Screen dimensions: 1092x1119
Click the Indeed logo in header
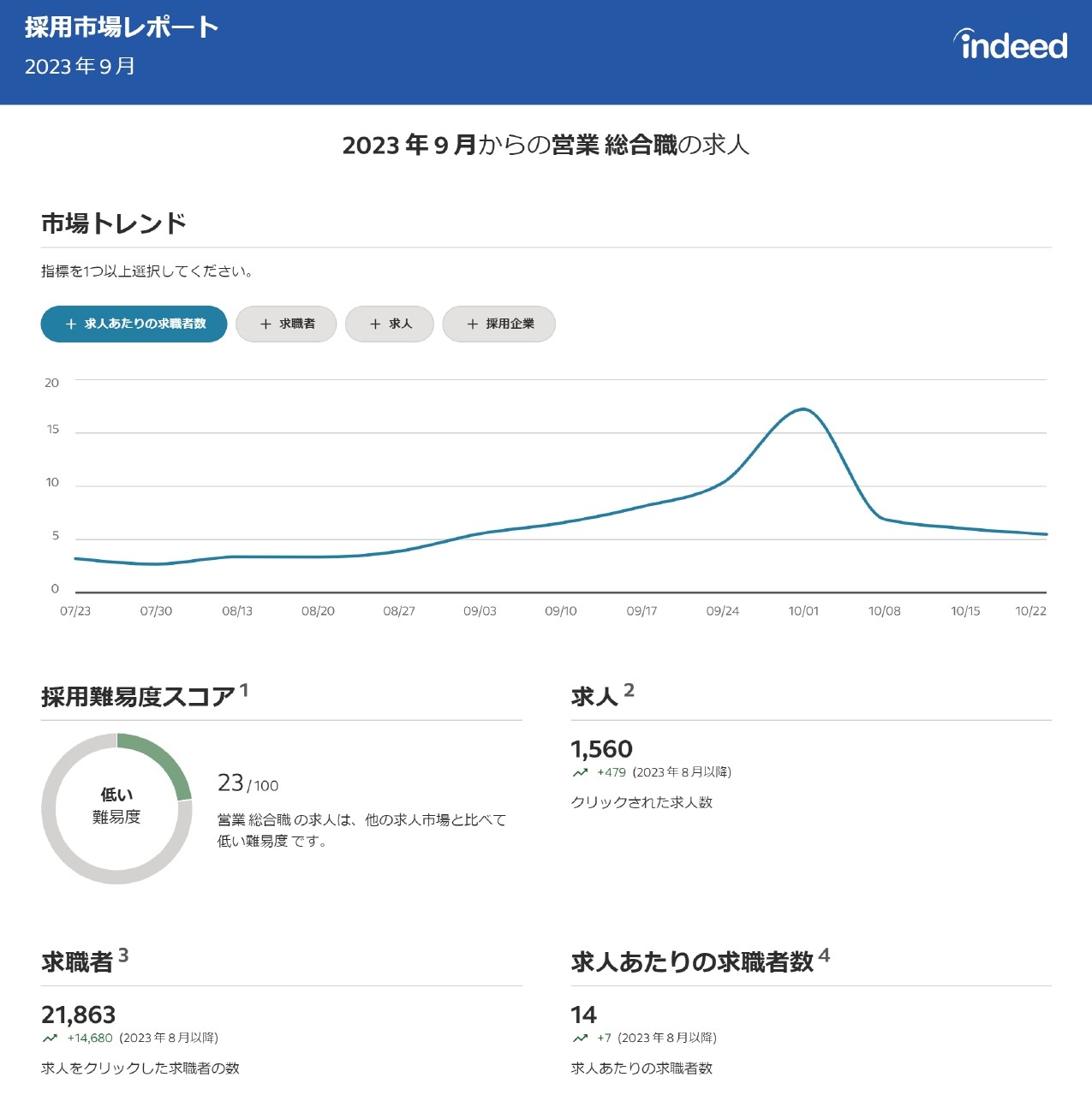click(x=1011, y=45)
